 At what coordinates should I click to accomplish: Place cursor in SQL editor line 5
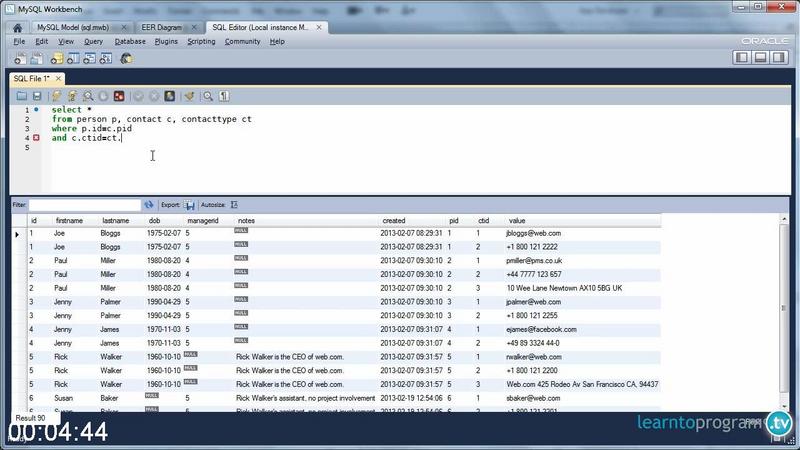click(x=418, y=147)
